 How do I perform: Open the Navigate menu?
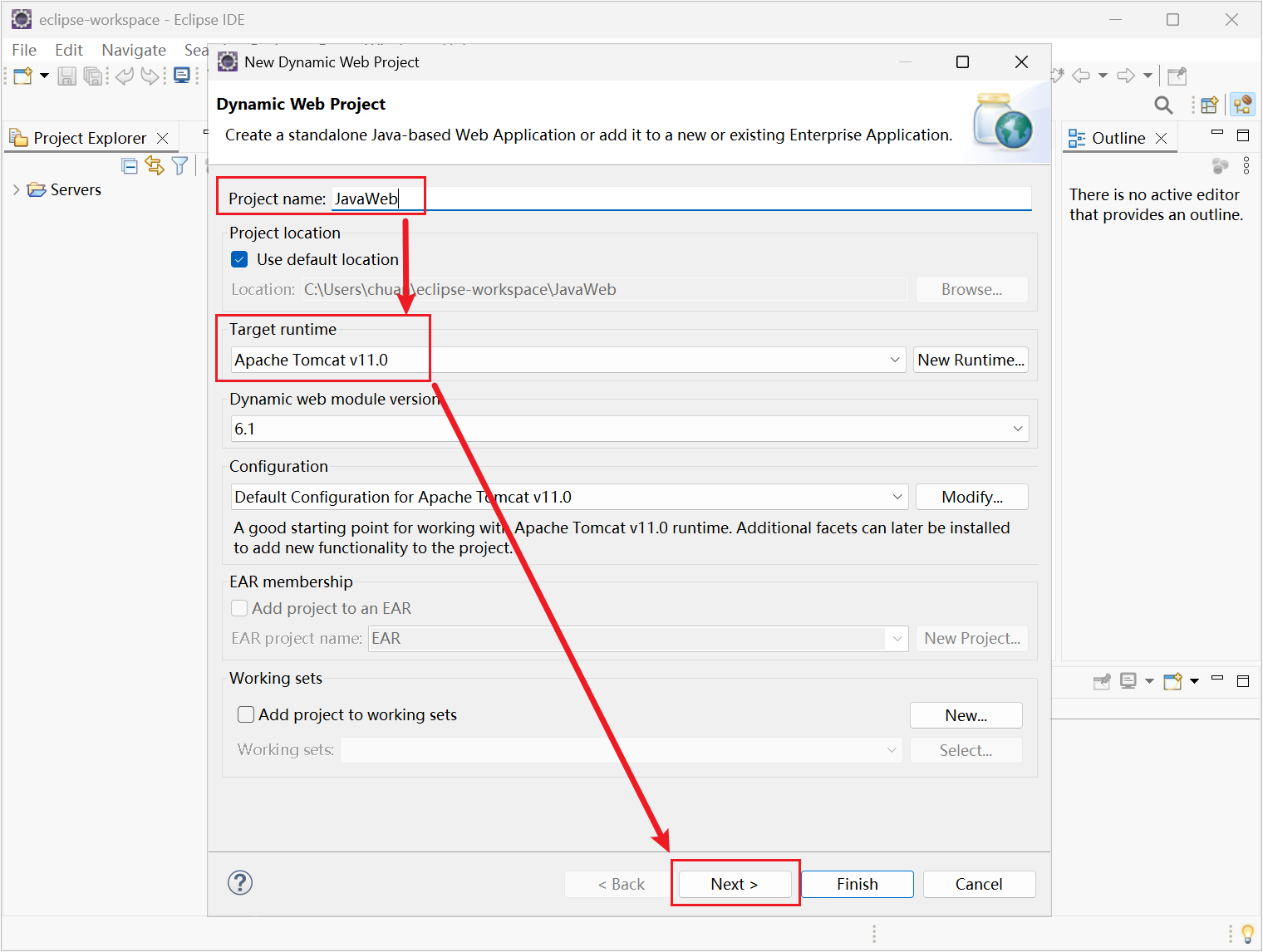click(134, 50)
